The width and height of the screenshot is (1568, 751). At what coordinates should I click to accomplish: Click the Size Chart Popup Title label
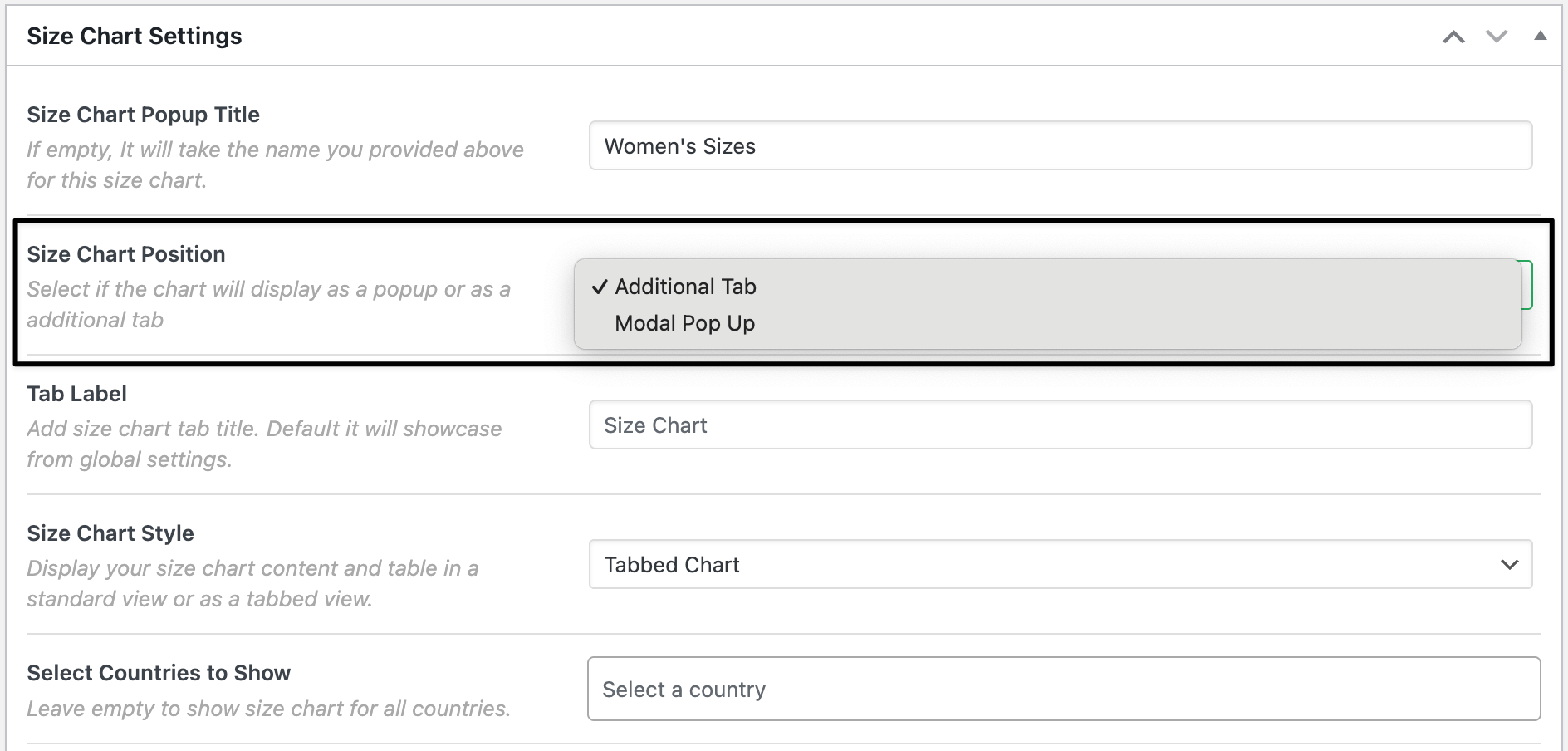143,115
